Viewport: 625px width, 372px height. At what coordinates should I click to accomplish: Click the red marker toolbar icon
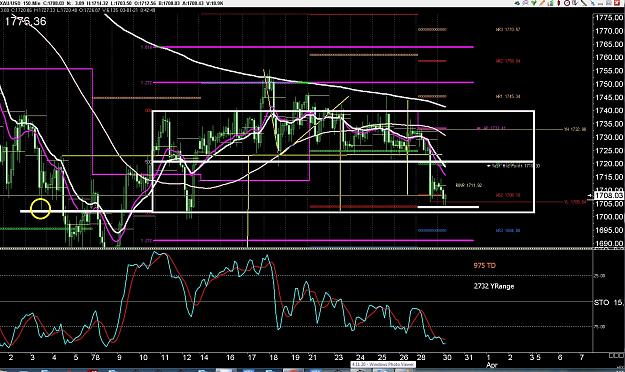tap(559, 3)
